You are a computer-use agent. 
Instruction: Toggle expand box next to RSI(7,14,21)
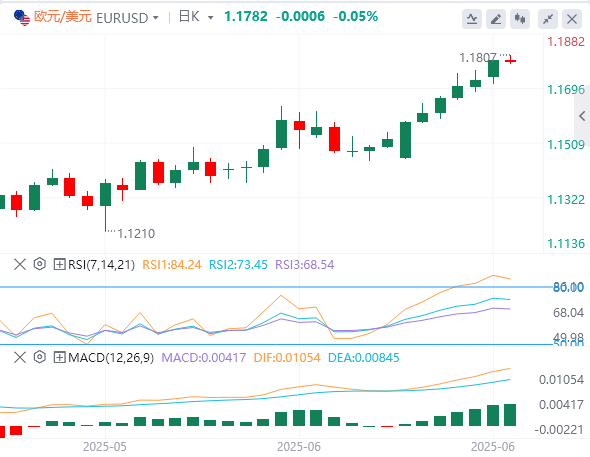pos(59,264)
